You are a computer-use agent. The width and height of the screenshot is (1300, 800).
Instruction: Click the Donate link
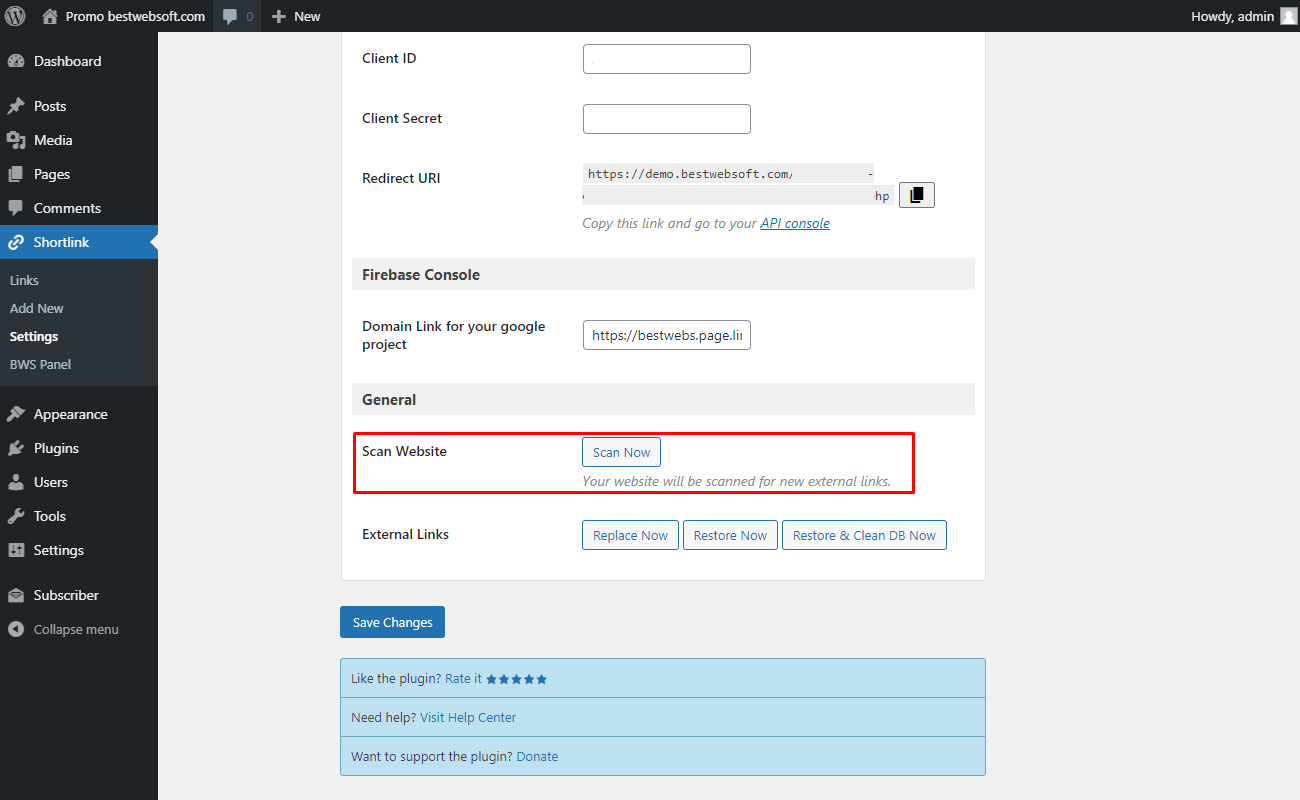click(537, 757)
